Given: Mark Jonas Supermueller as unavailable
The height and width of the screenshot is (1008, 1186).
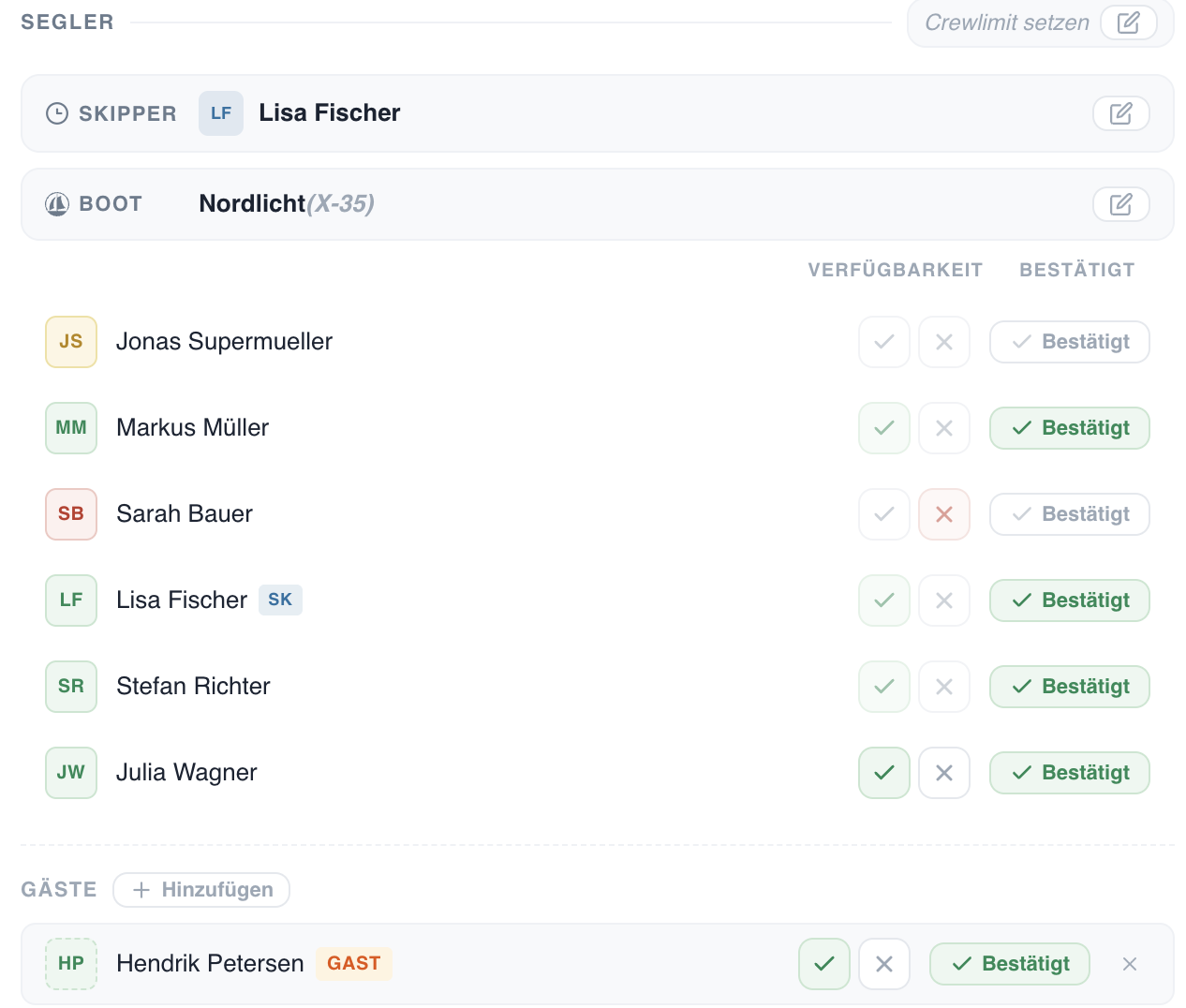Looking at the screenshot, I should click(943, 342).
